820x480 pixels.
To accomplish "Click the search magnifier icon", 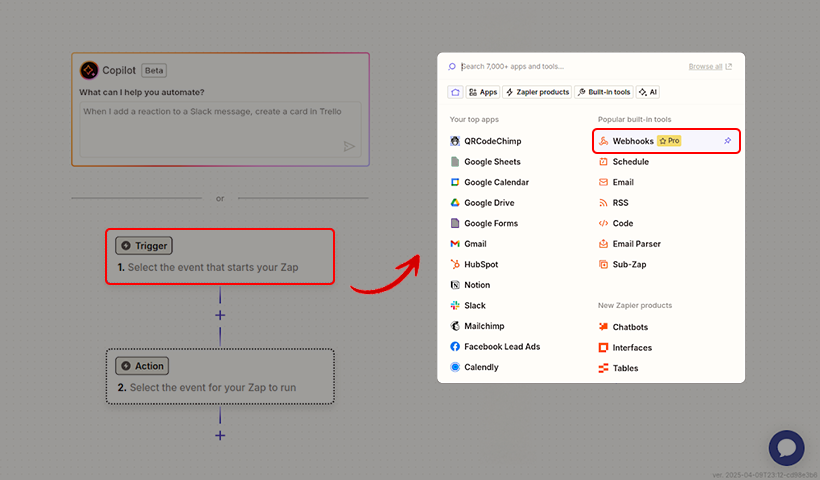I will [452, 66].
